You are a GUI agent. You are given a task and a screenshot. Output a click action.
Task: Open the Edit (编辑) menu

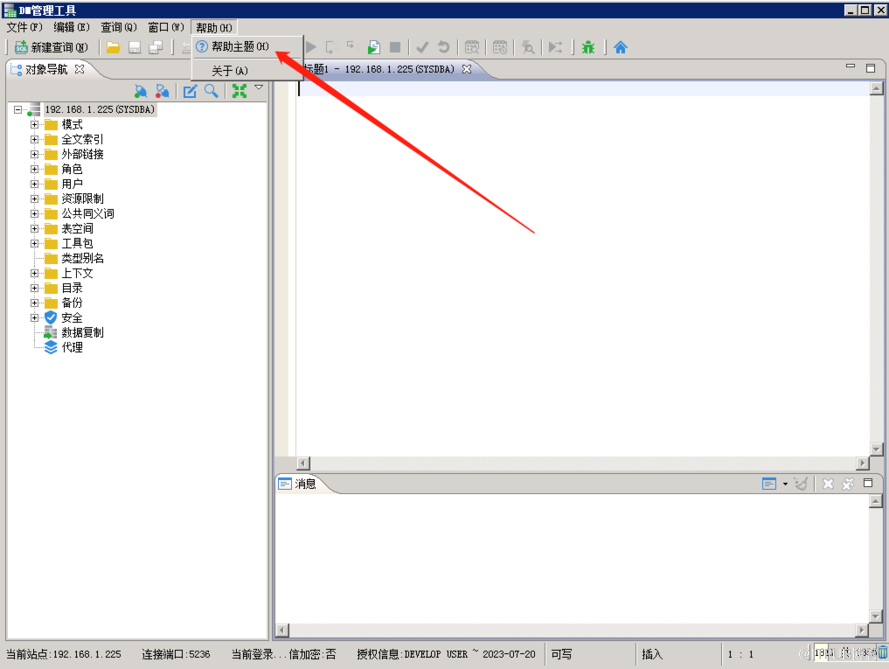71,27
